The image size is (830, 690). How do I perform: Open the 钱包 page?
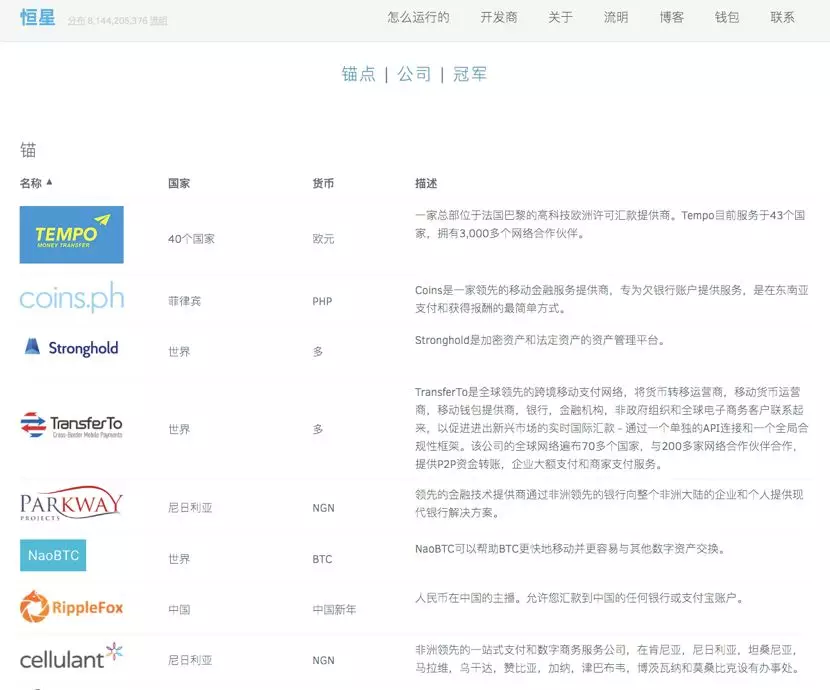click(x=727, y=17)
